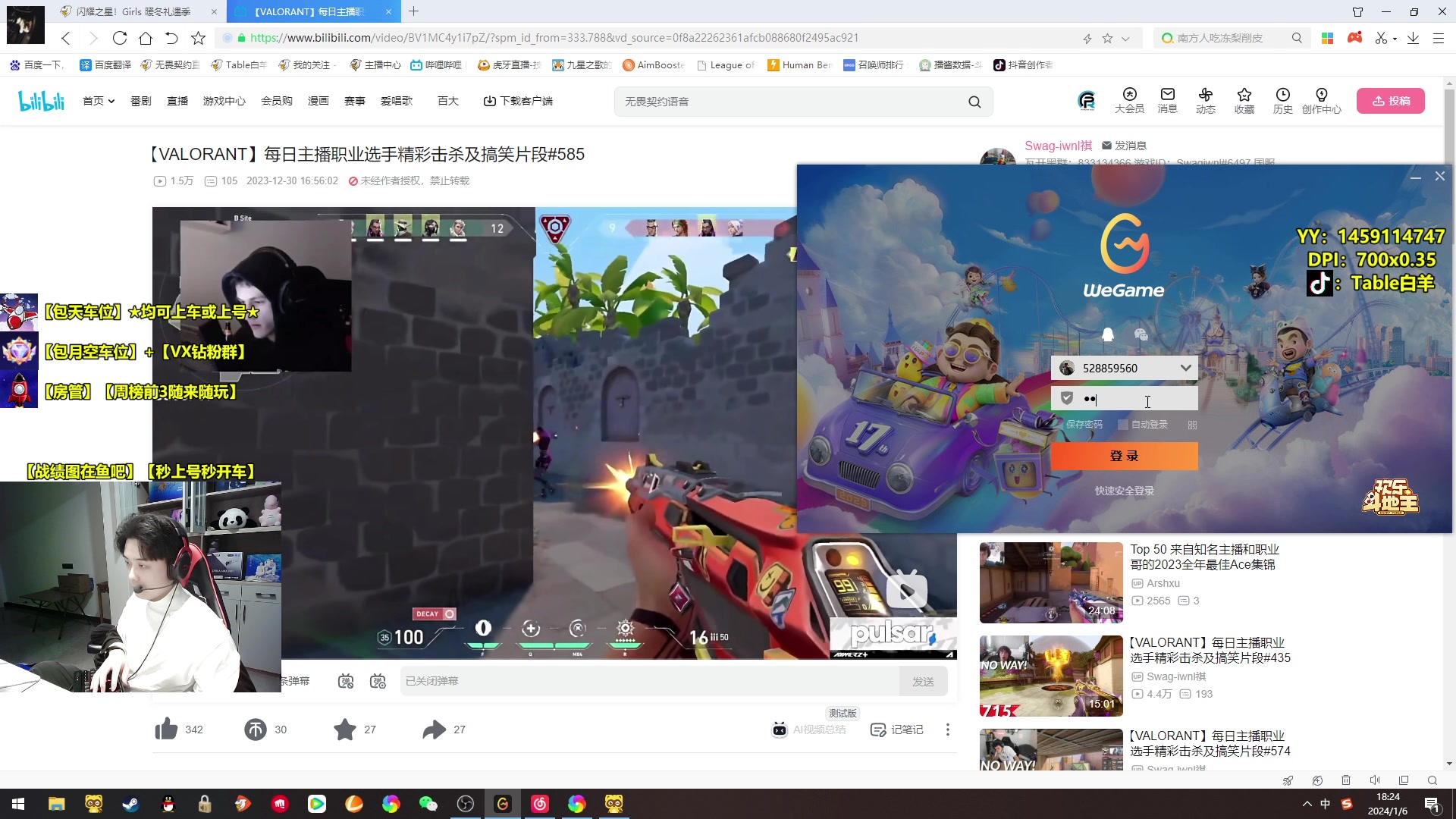Switch to the 闪耀之星 browser tab
This screenshot has width=1456, height=819.
pos(129,11)
